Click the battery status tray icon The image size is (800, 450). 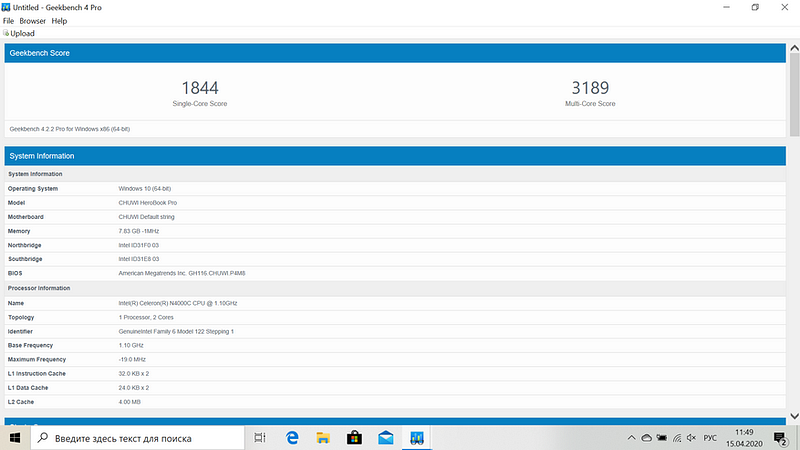(x=662, y=438)
